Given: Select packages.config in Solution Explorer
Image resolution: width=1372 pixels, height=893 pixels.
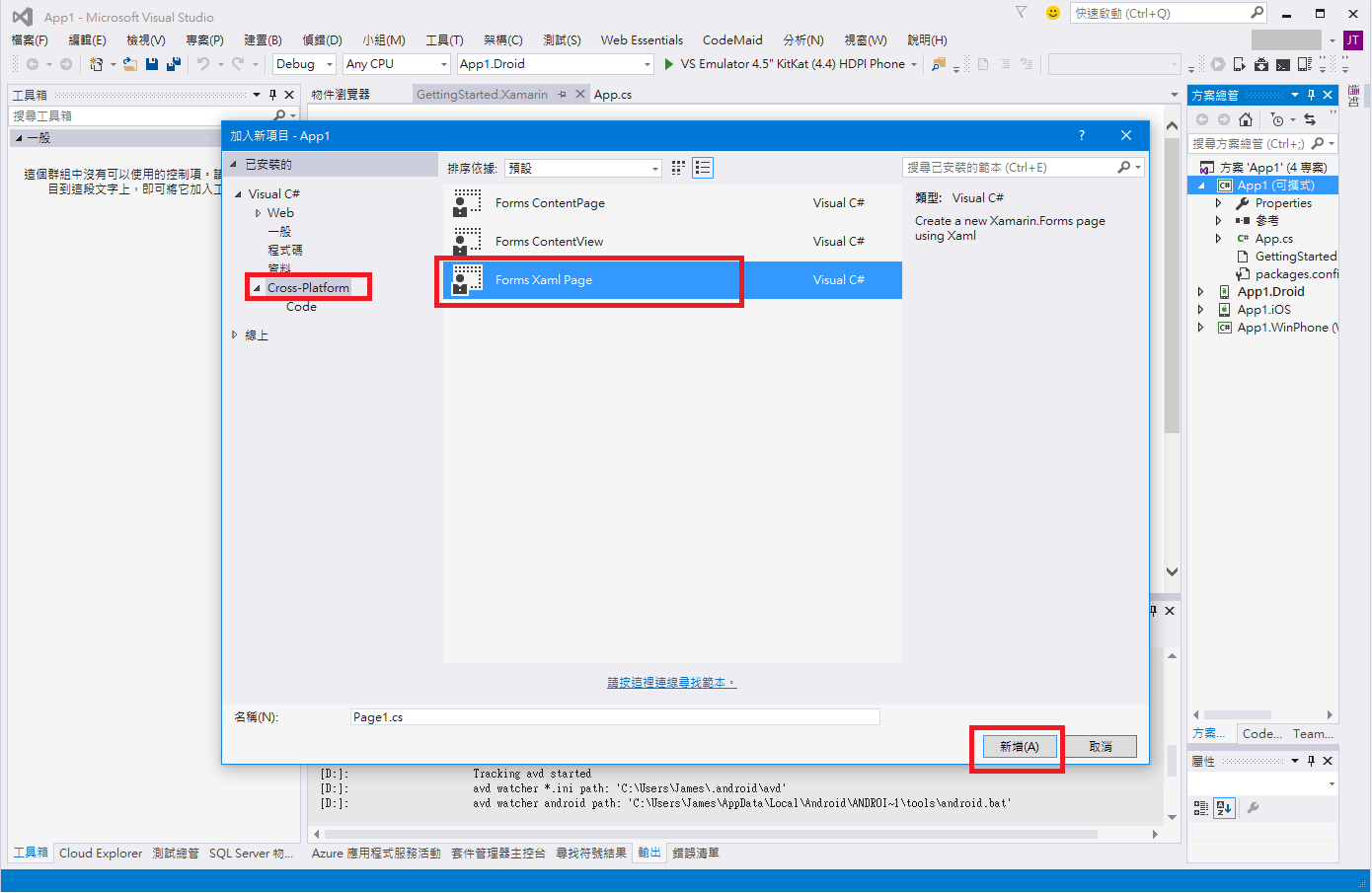Looking at the screenshot, I should pyautogui.click(x=1296, y=274).
